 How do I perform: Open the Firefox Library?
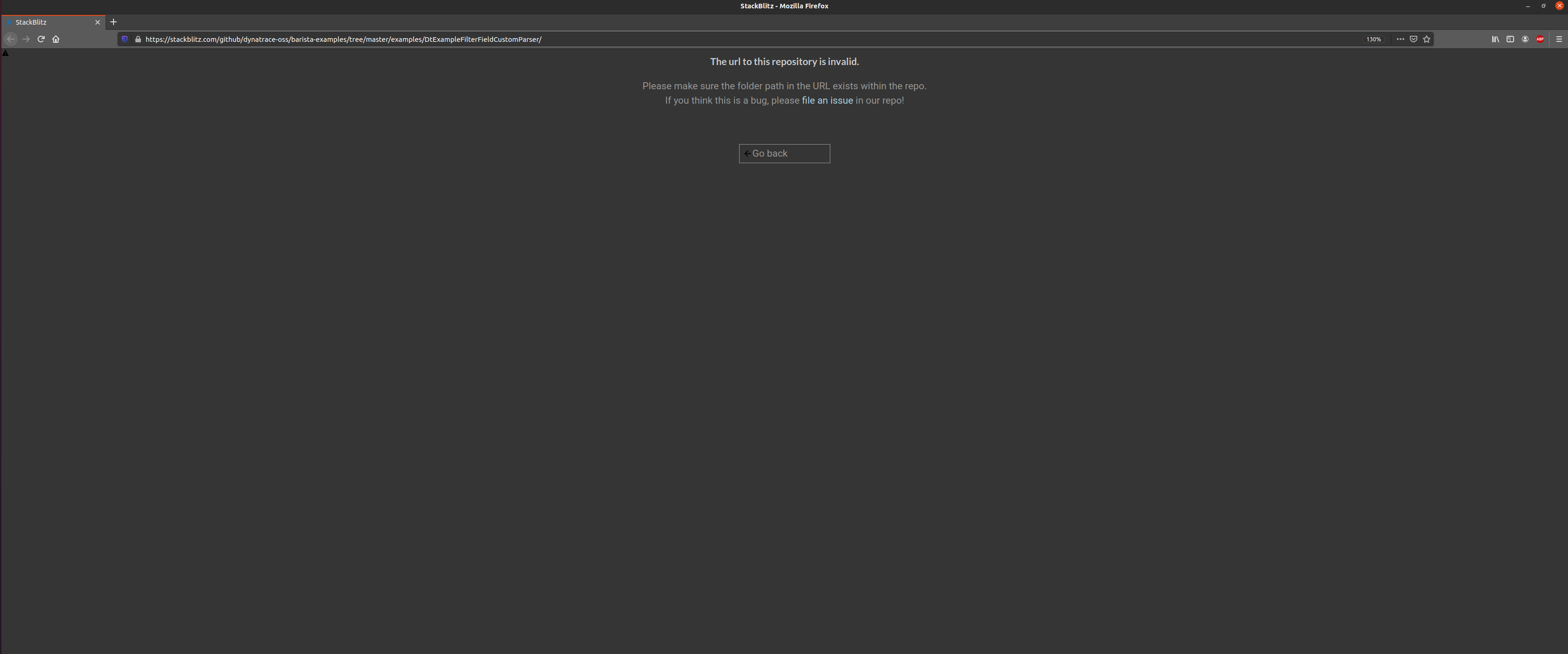[1495, 39]
